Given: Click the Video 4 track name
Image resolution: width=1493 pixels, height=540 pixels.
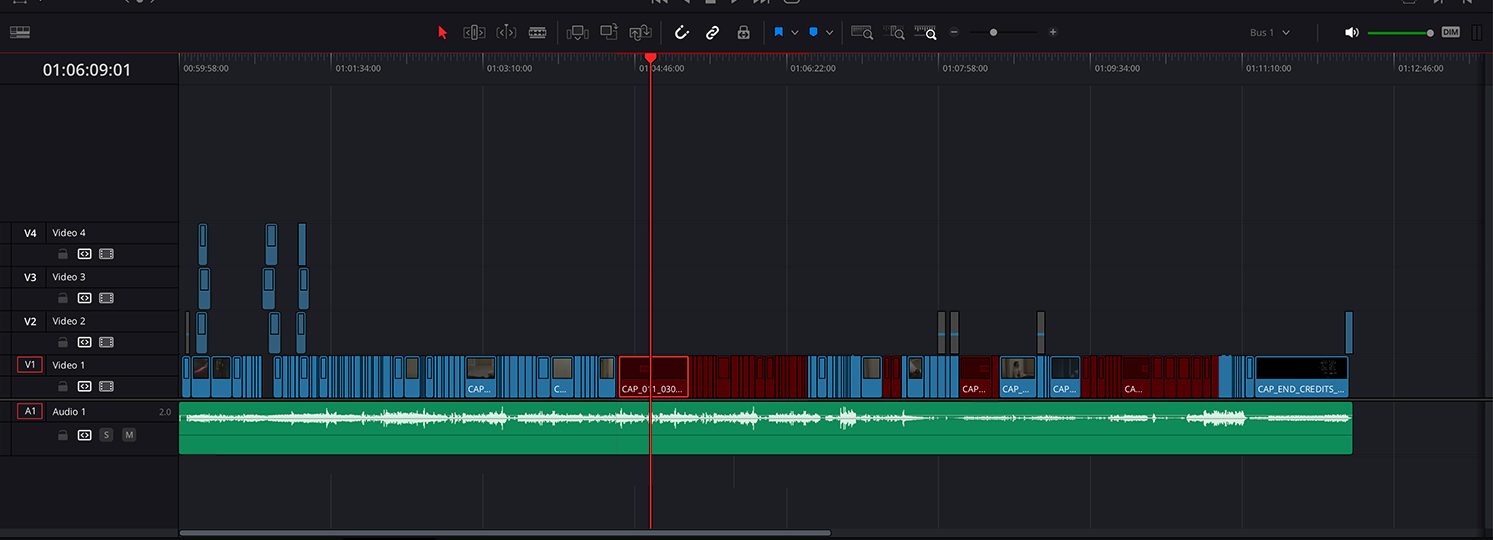Looking at the screenshot, I should (x=69, y=233).
